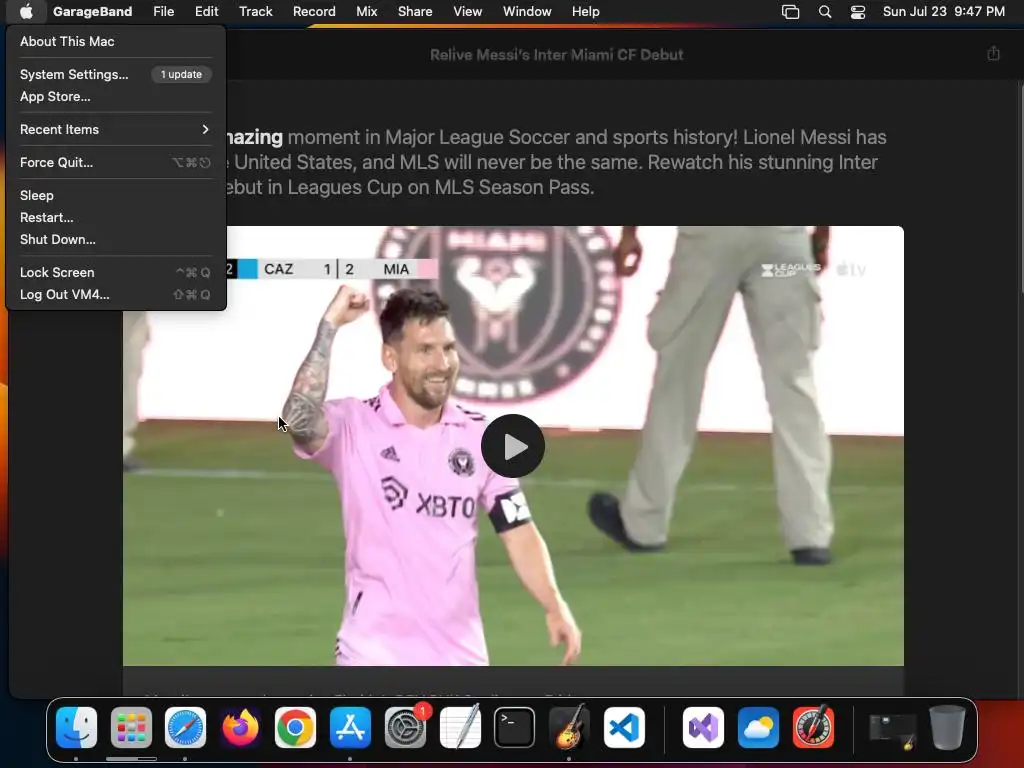The image size is (1024, 768).
Task: Open System Settings... from the Apple menu
Action: (x=74, y=74)
